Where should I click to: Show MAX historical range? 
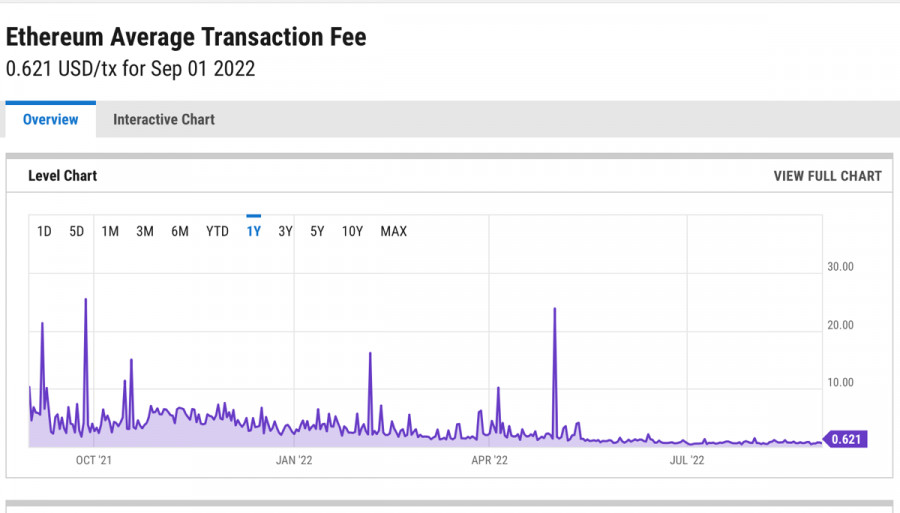pyautogui.click(x=394, y=232)
